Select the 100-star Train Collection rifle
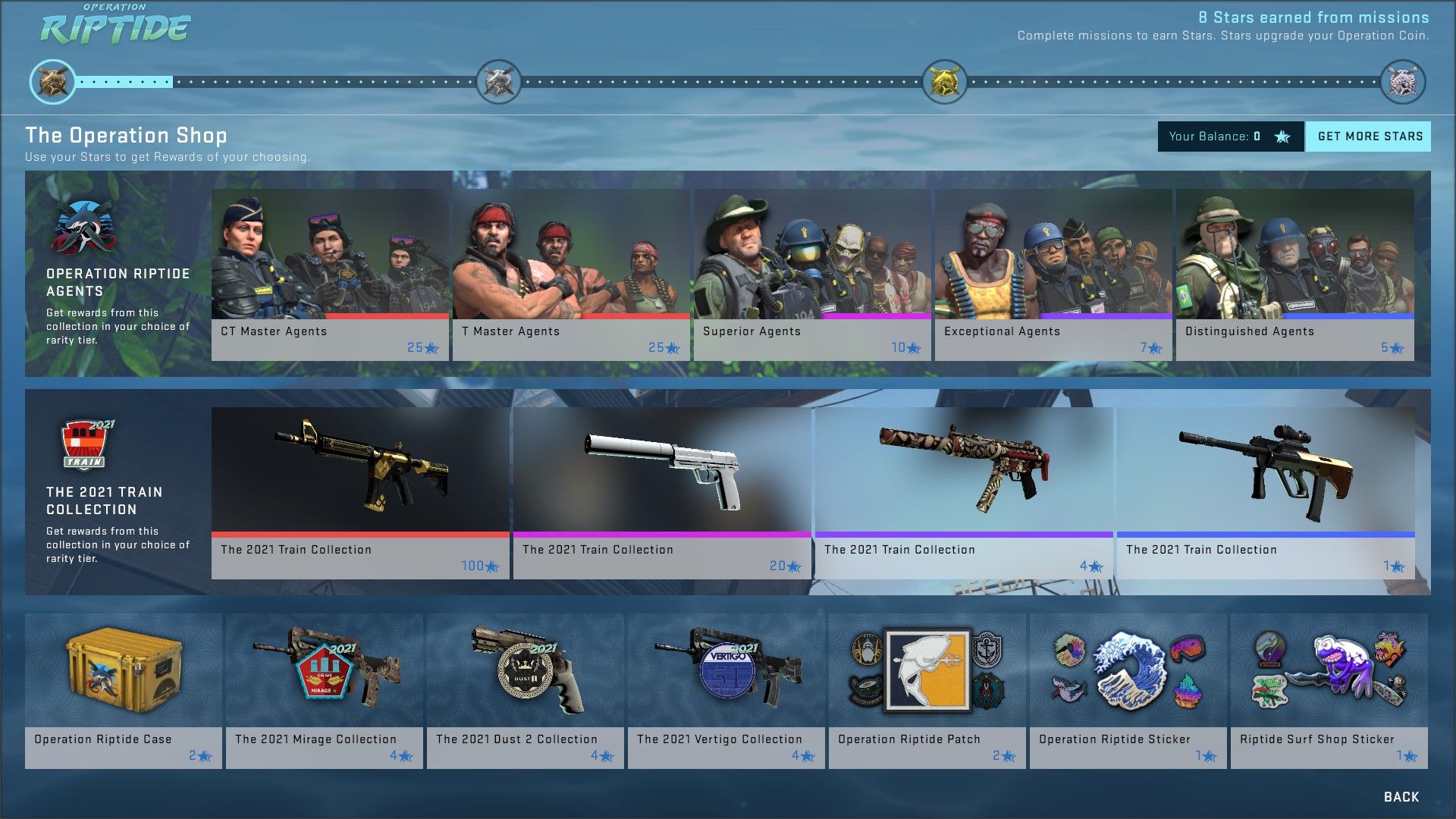The height and width of the screenshot is (819, 1456). [x=360, y=478]
